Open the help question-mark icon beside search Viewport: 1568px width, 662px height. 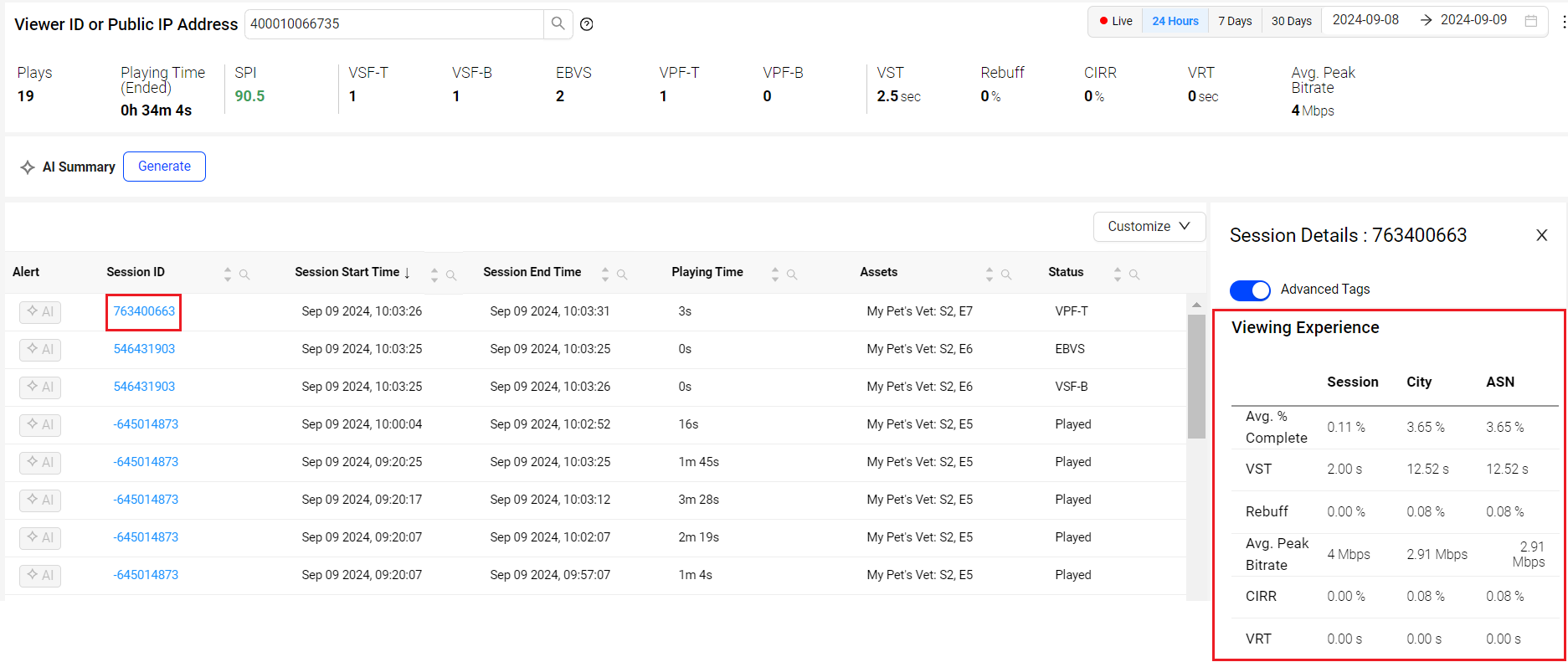pyautogui.click(x=587, y=24)
